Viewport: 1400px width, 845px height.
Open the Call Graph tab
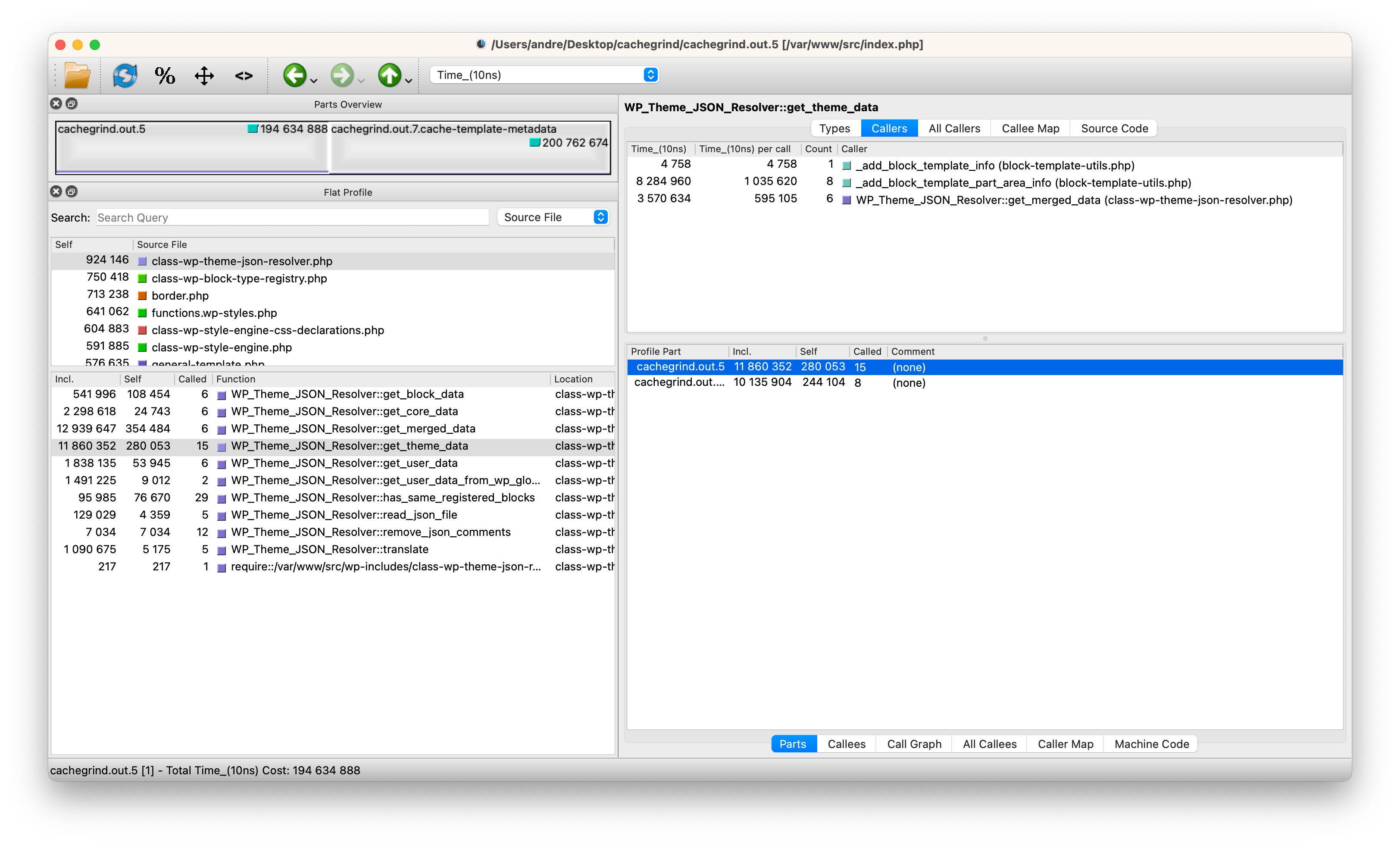tap(914, 744)
